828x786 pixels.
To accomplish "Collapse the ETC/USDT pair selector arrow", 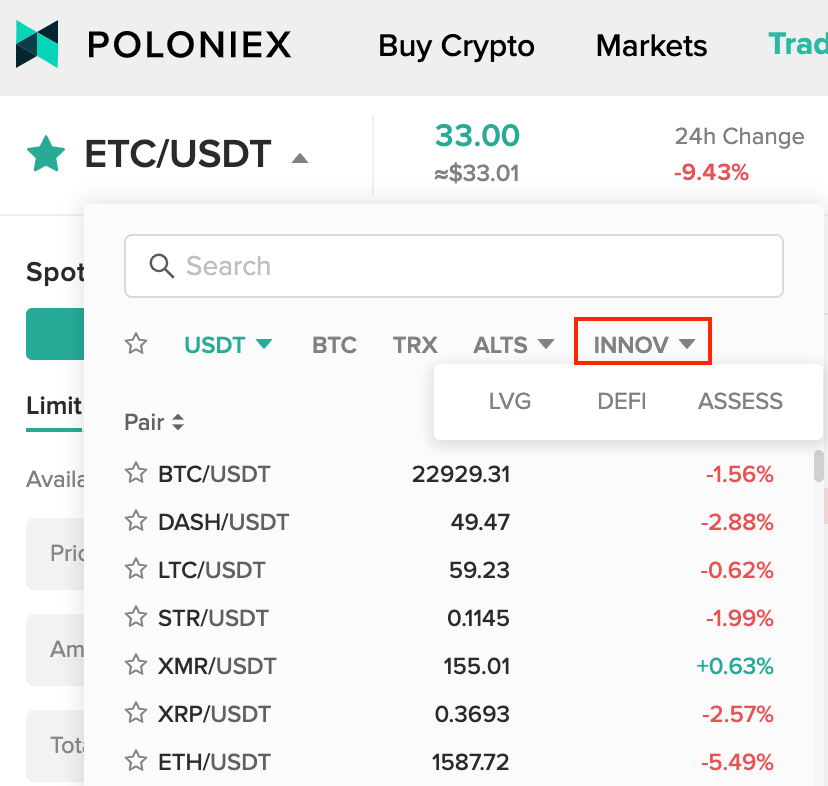I will pos(300,158).
